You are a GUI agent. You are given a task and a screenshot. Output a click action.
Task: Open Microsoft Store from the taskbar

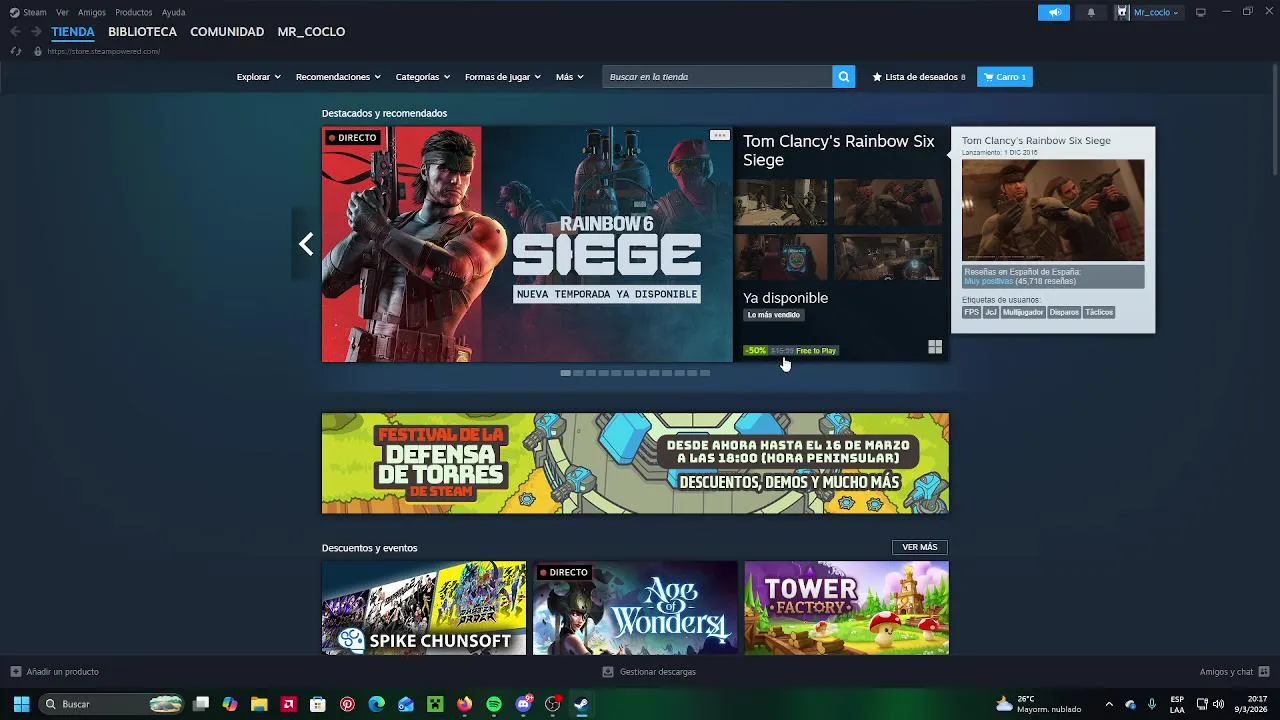tap(318, 704)
